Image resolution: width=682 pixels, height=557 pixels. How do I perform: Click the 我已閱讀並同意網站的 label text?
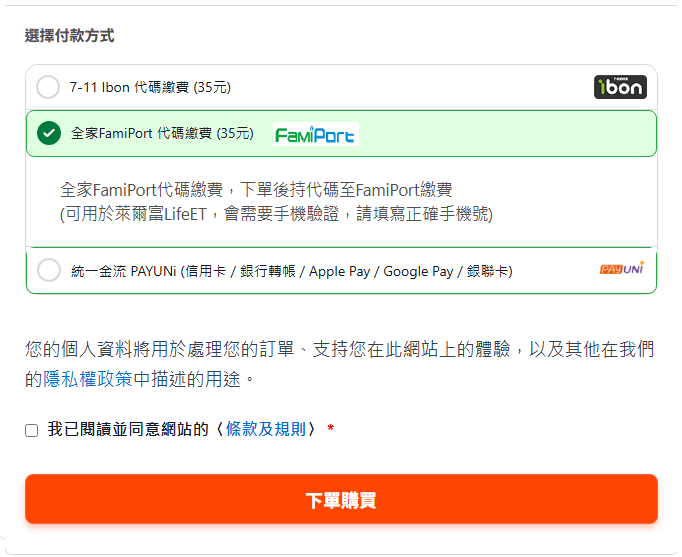click(x=128, y=429)
